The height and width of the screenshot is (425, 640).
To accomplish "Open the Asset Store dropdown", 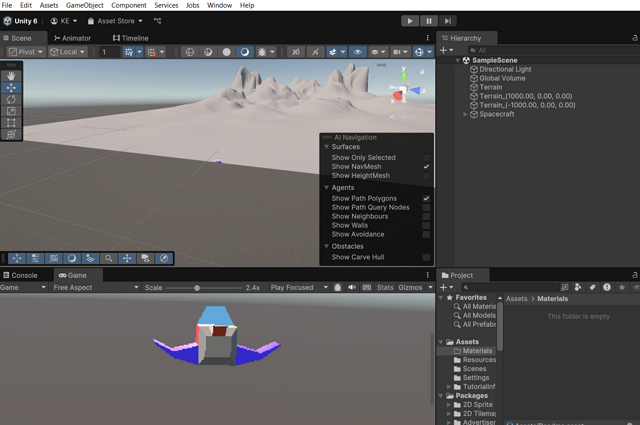I will (115, 21).
